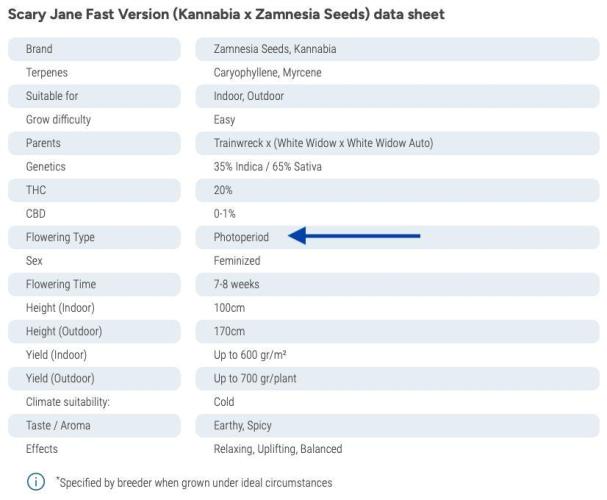Select the Photoperiod flowering type value
The width and height of the screenshot is (607, 500).
coord(241,237)
